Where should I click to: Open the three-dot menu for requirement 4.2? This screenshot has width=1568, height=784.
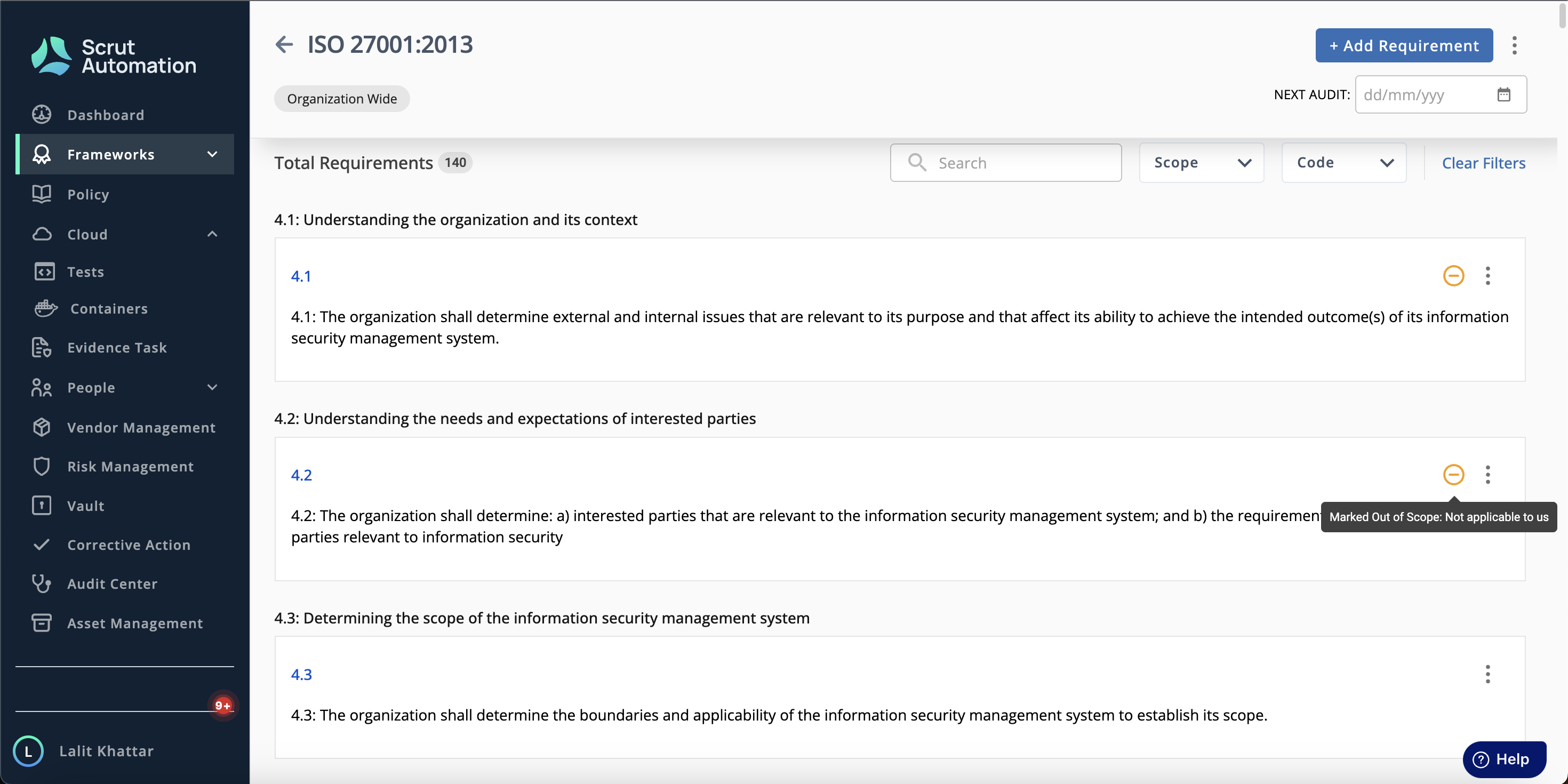pos(1487,475)
